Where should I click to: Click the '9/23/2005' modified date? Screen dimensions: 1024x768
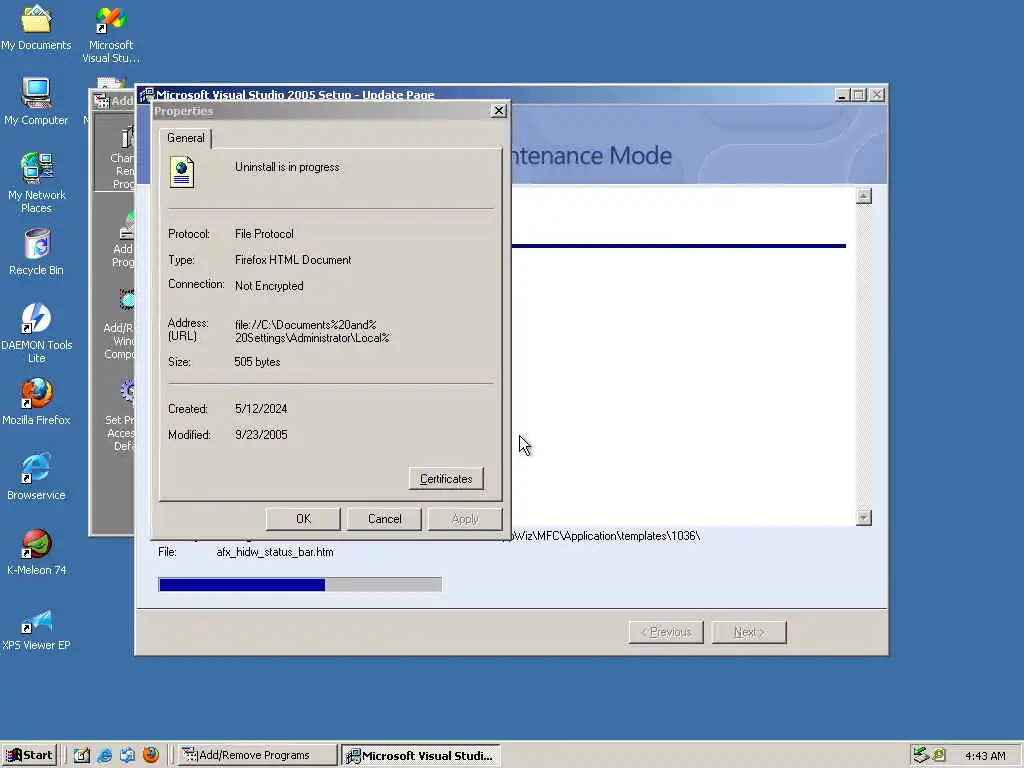[261, 435]
